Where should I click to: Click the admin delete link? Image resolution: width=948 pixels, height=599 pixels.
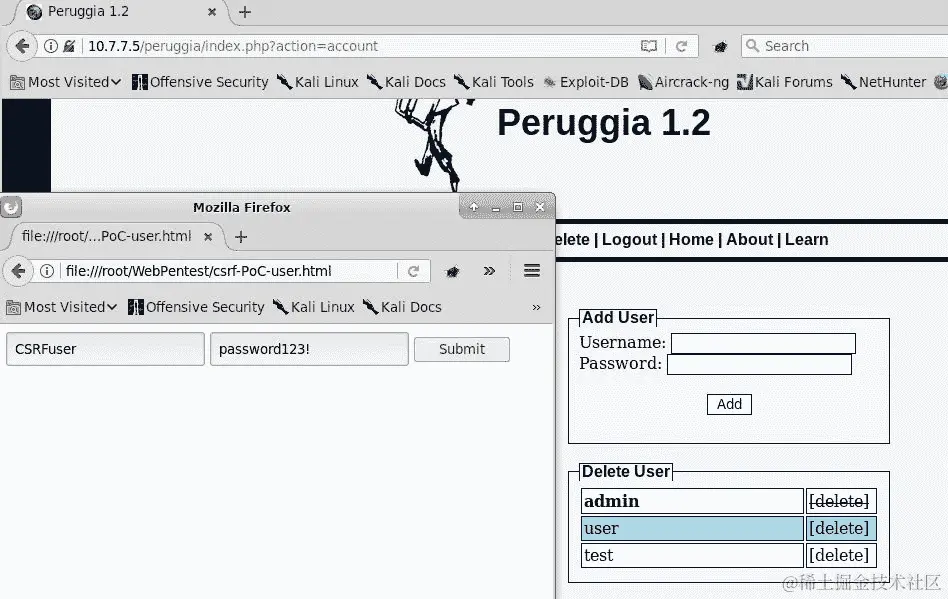(x=839, y=501)
